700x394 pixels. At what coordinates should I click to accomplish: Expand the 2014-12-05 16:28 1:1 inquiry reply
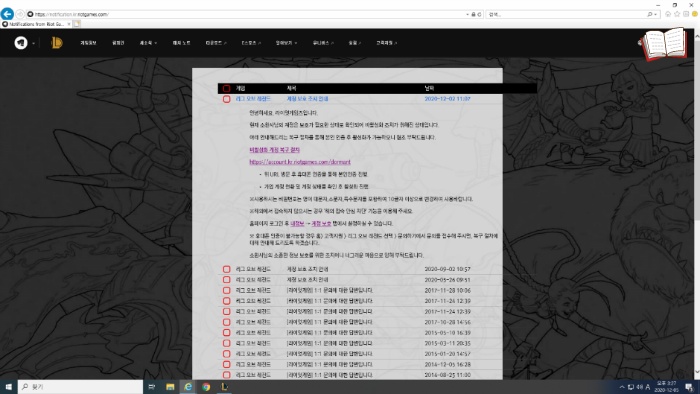329,365
